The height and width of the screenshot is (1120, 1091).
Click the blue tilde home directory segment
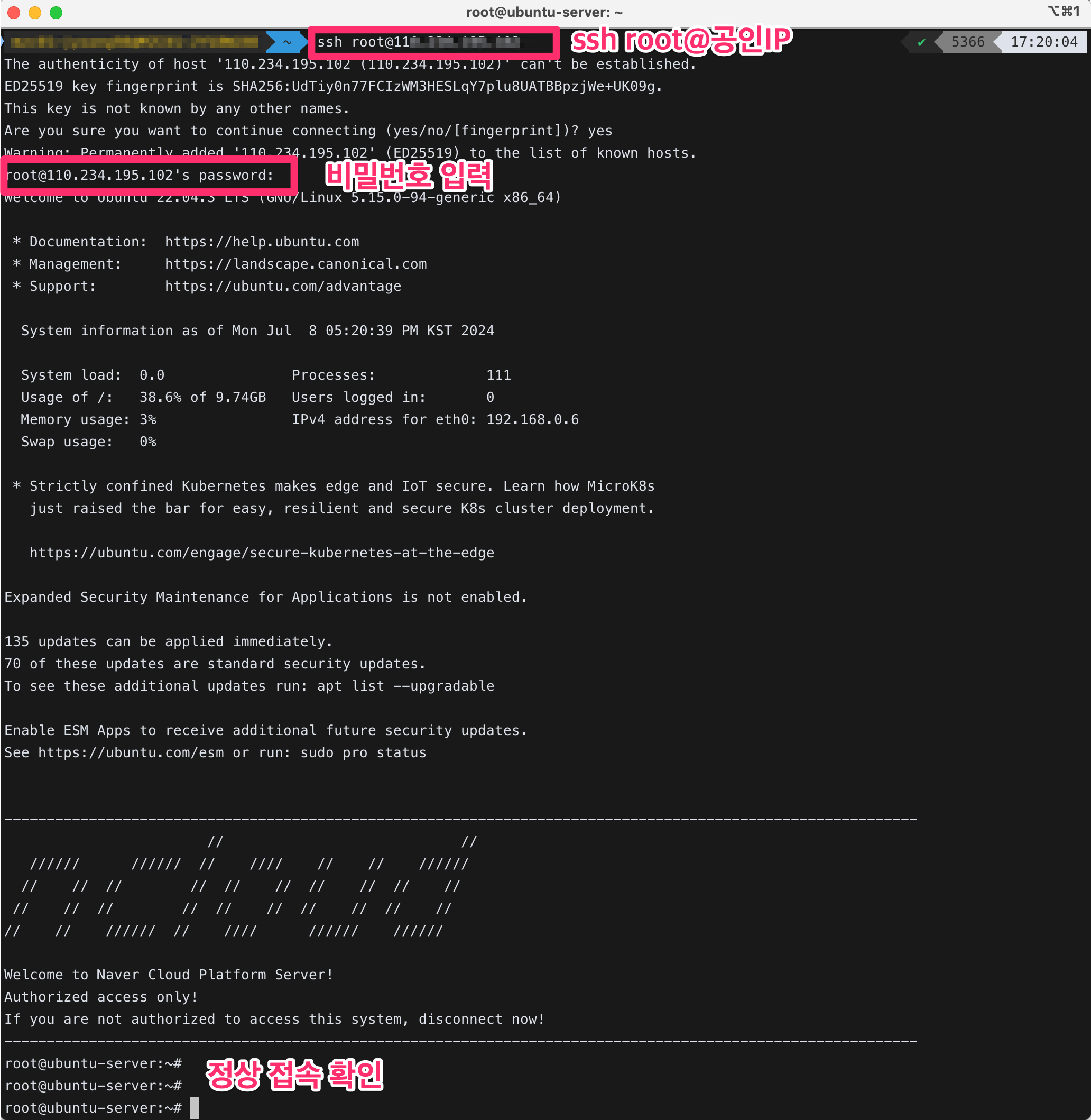pos(287,42)
